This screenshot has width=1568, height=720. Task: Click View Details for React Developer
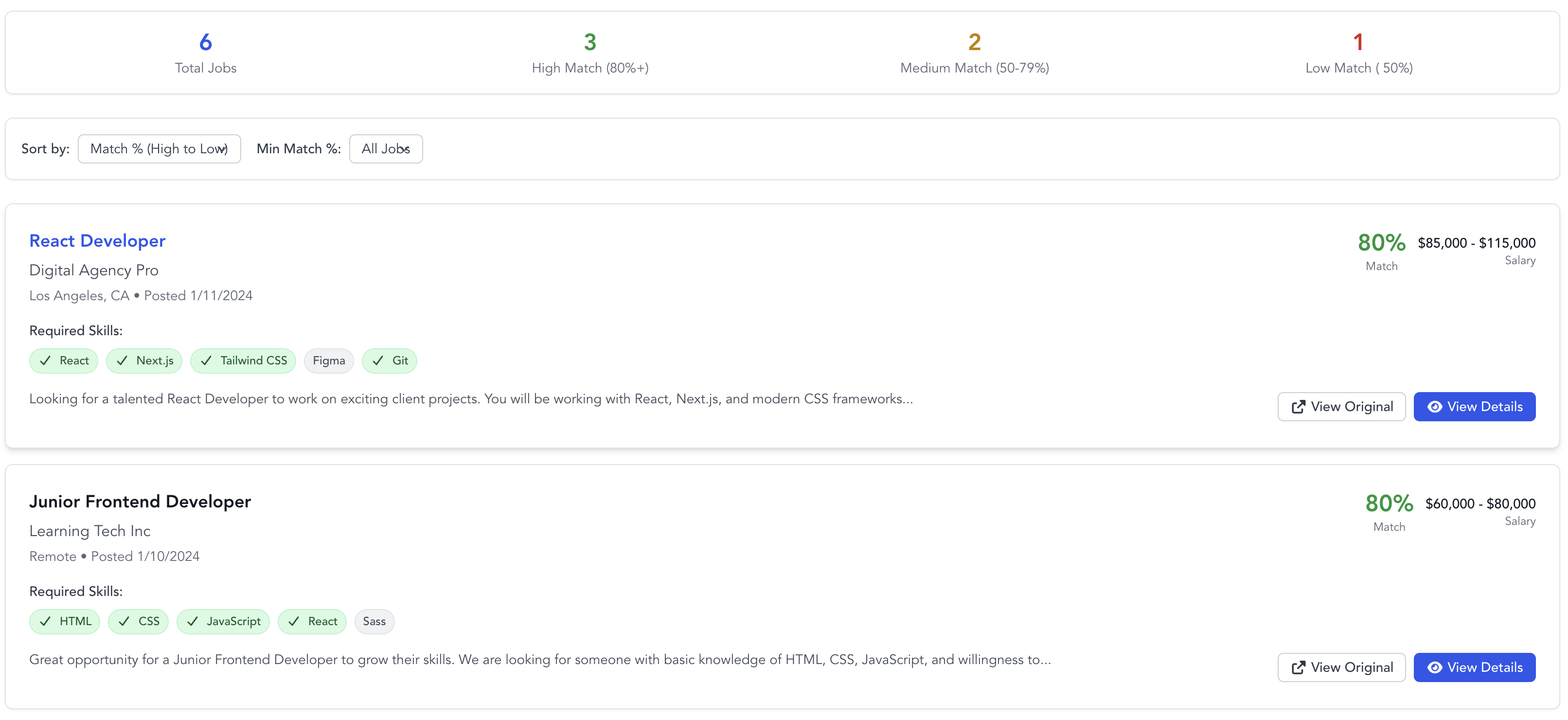tap(1474, 407)
